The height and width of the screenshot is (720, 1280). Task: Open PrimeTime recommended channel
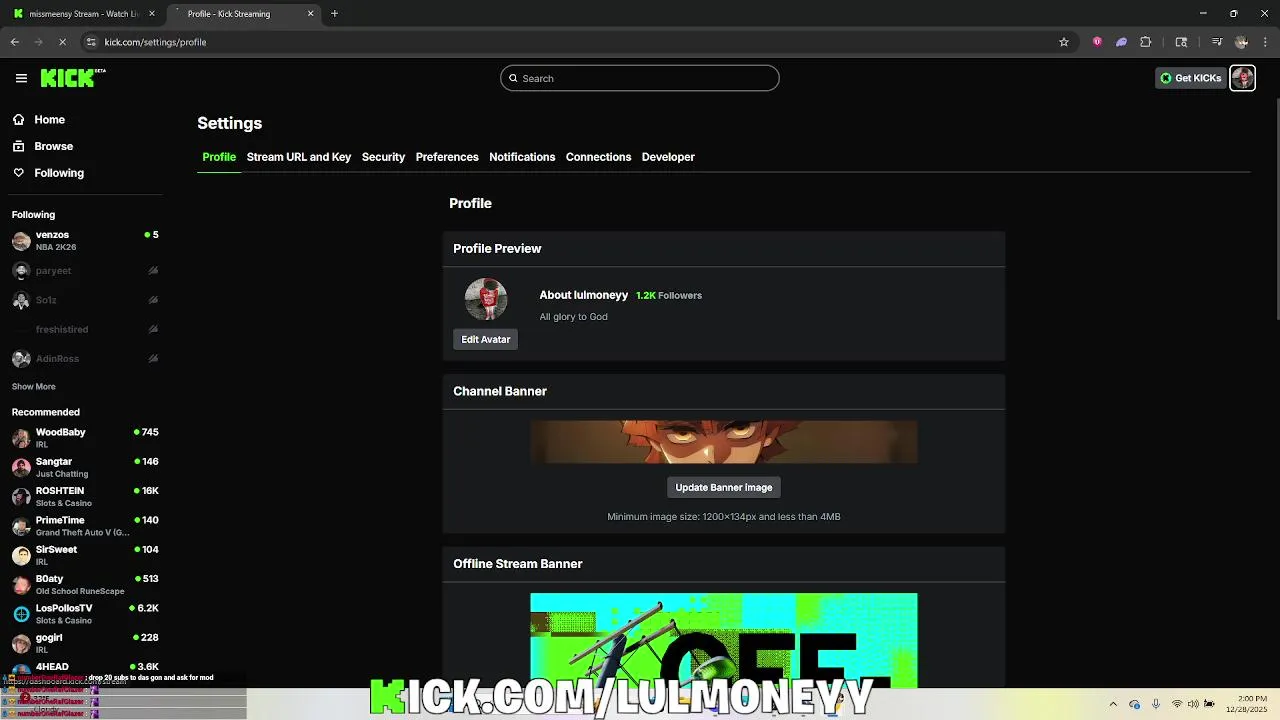pos(85,526)
